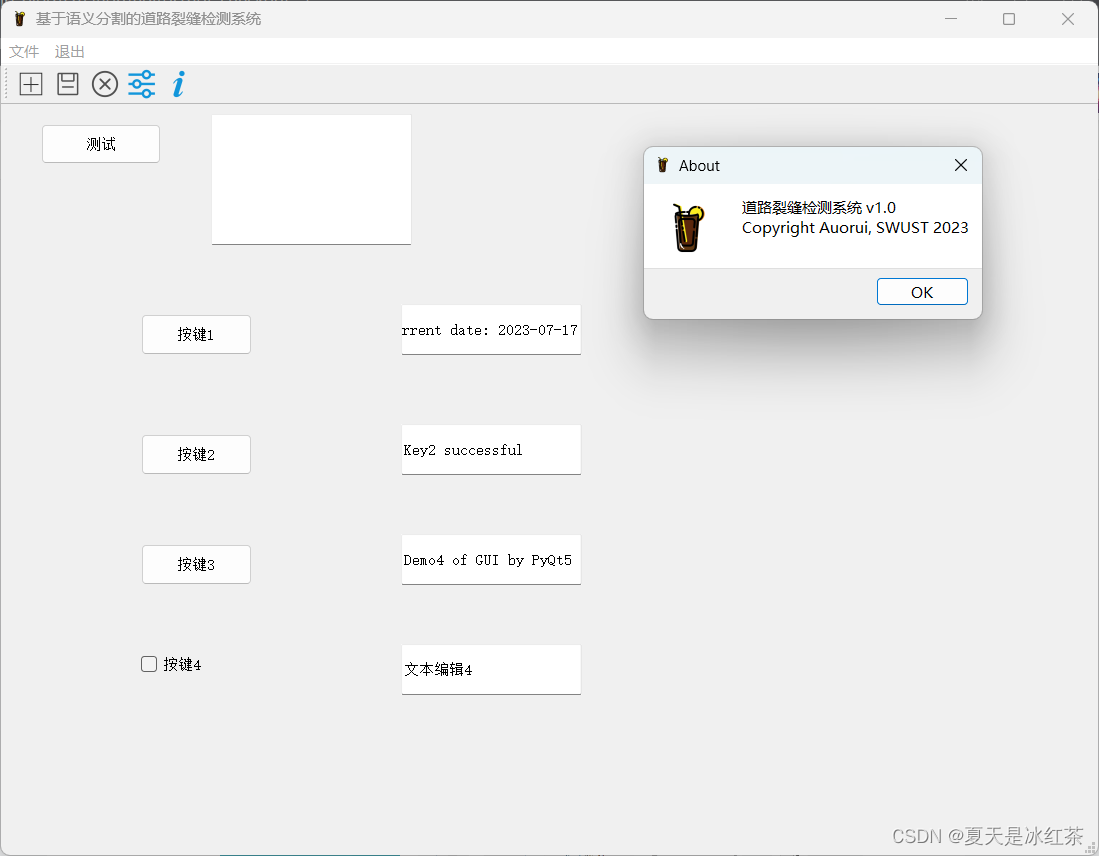Screen dimensions: 1099x856
Task: Open the settings sliders toolbar icon
Action: pos(141,84)
